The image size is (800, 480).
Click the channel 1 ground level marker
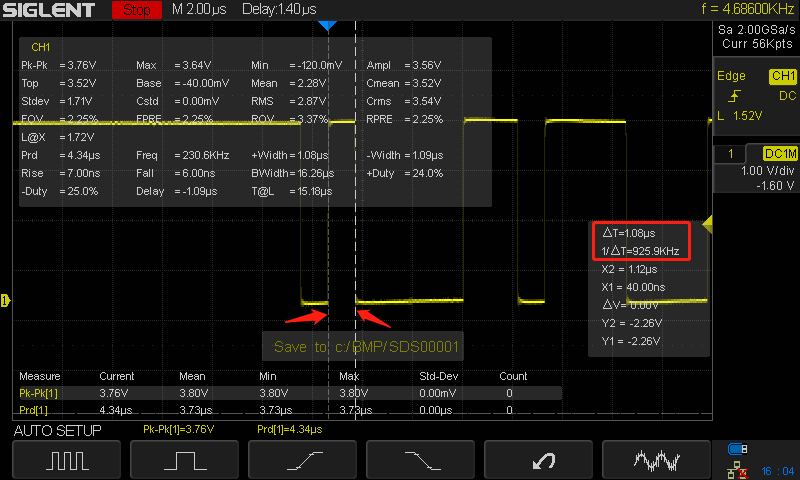5,300
